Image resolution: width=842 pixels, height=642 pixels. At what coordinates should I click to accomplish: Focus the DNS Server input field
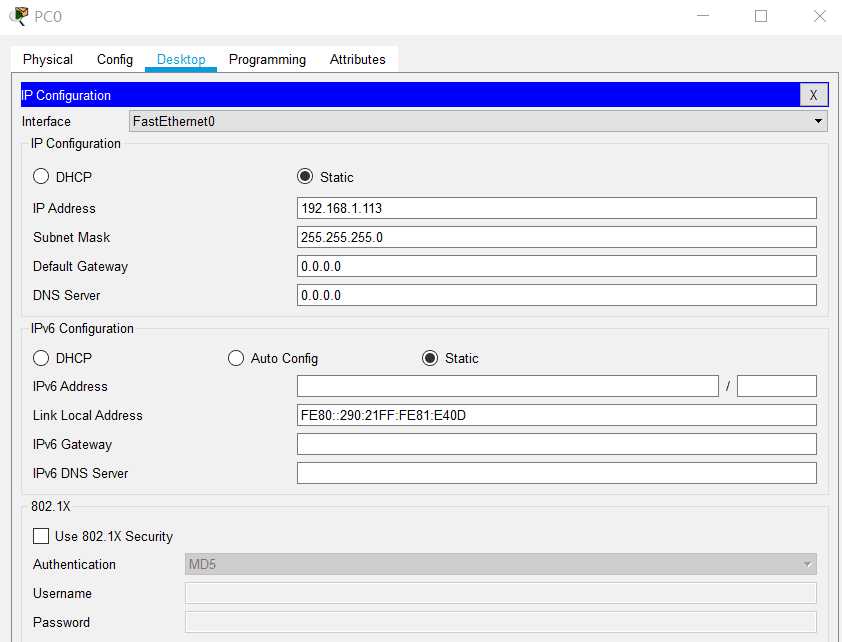[556, 295]
